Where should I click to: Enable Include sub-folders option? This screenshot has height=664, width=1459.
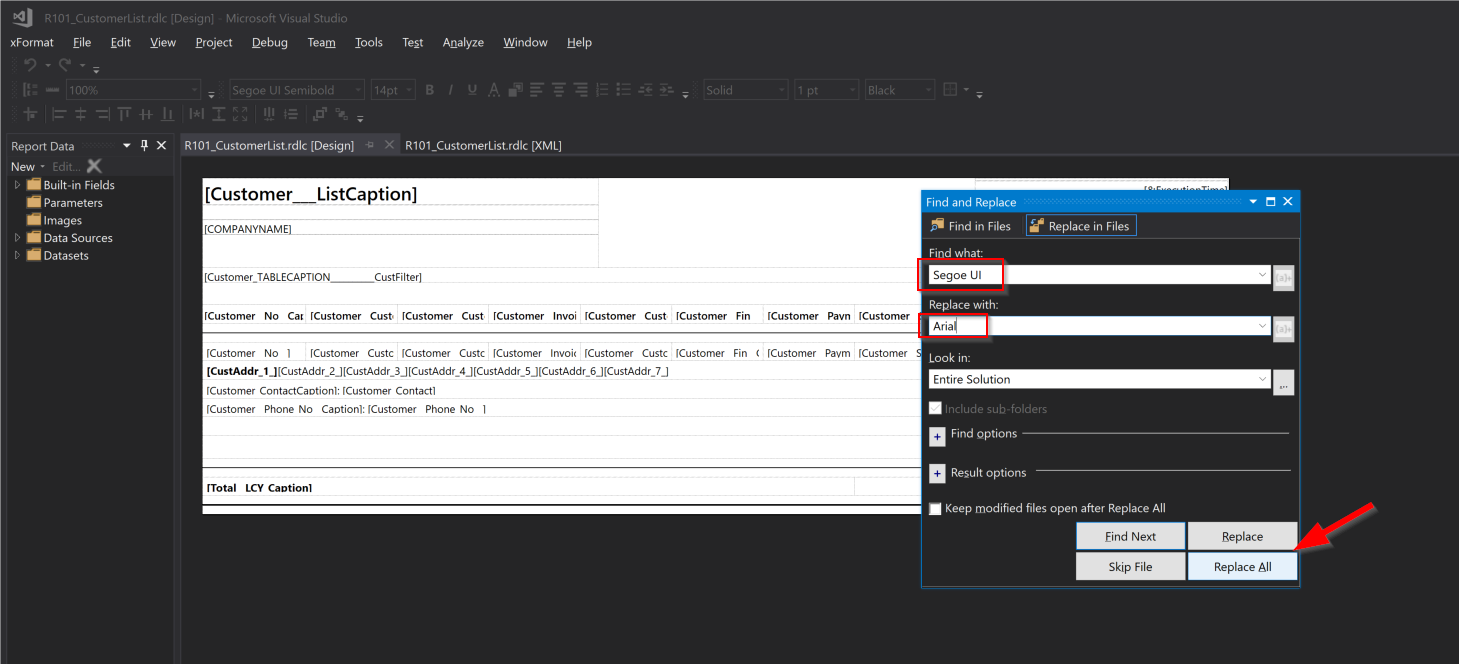936,408
